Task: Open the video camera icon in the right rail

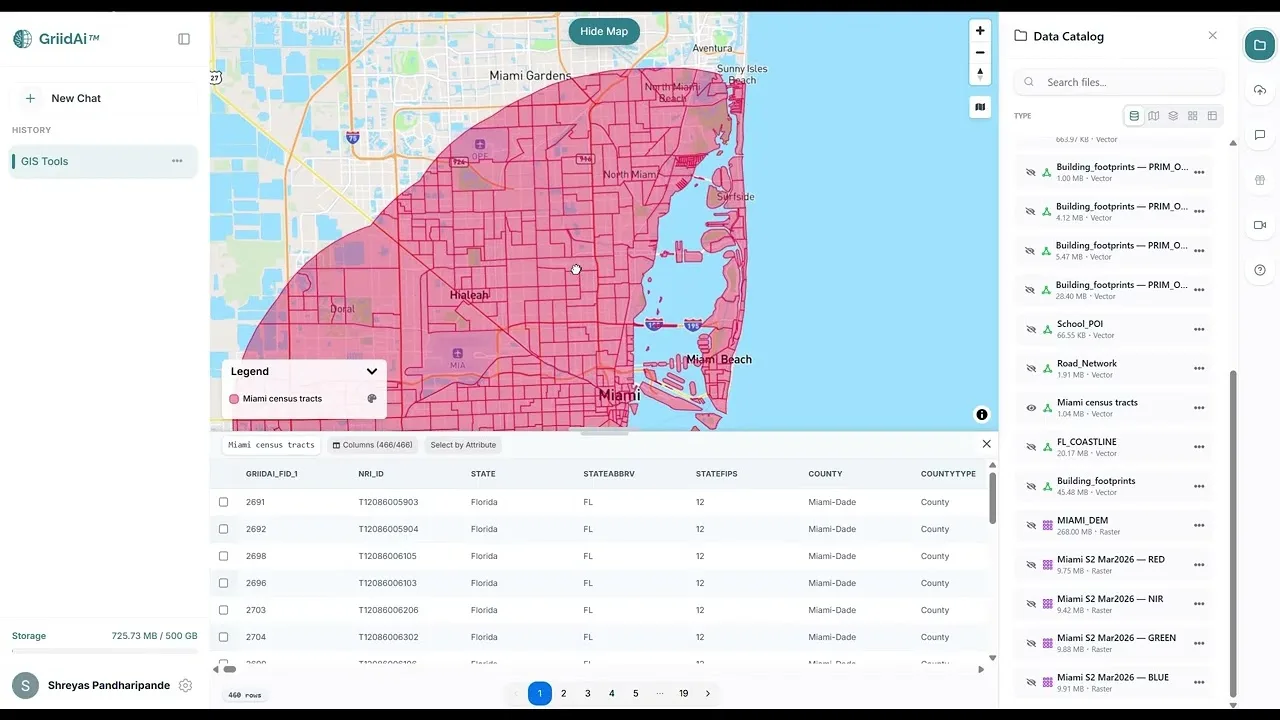Action: (x=1260, y=225)
